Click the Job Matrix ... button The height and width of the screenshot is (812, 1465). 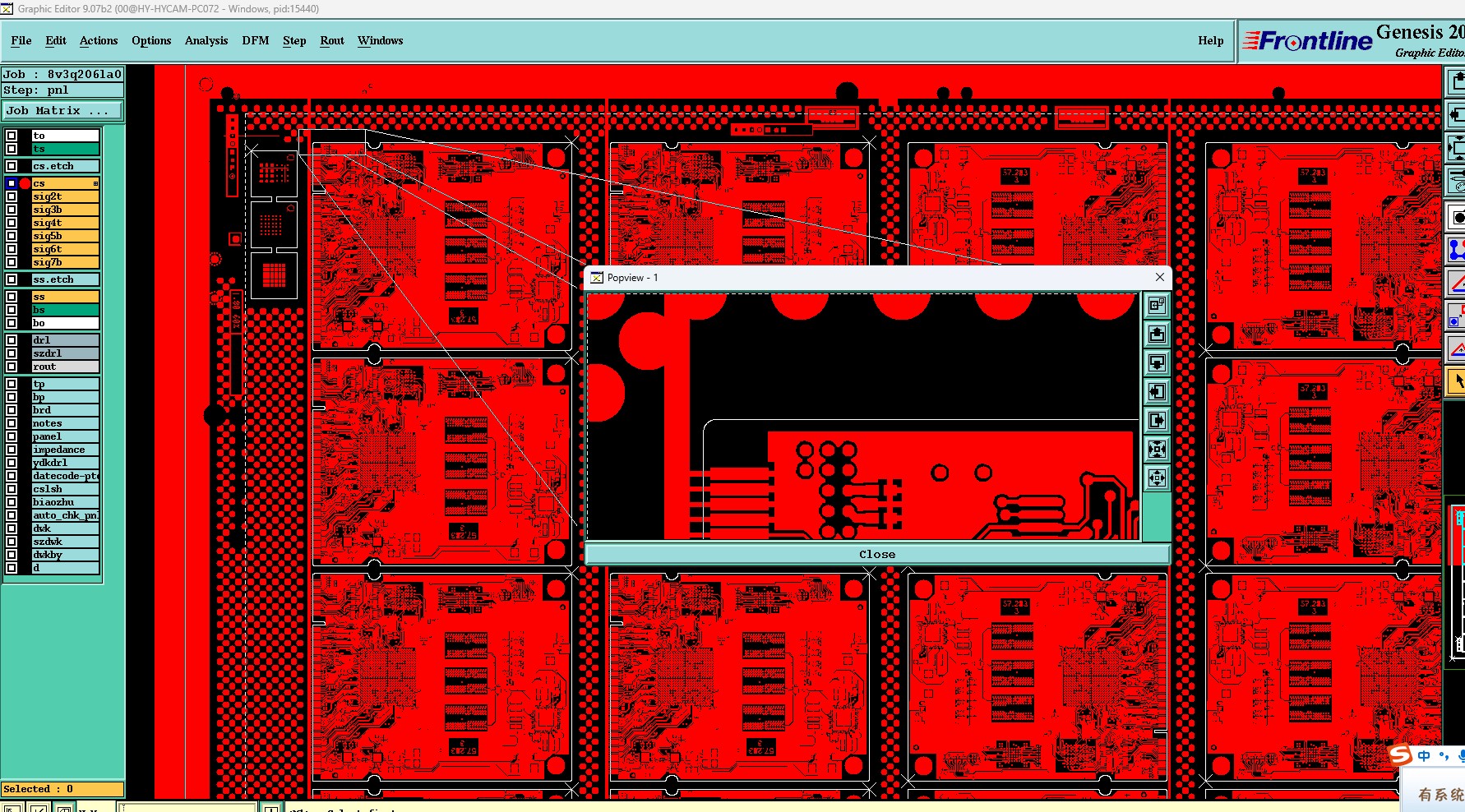pos(62,111)
